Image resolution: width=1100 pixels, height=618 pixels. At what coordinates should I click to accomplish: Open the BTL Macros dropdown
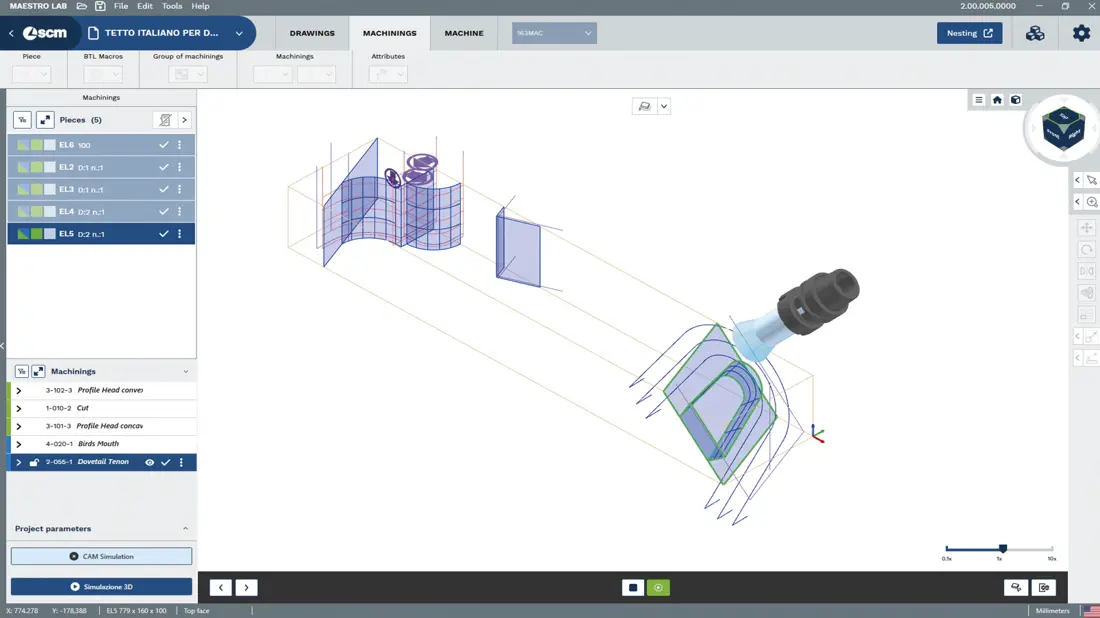pos(103,74)
